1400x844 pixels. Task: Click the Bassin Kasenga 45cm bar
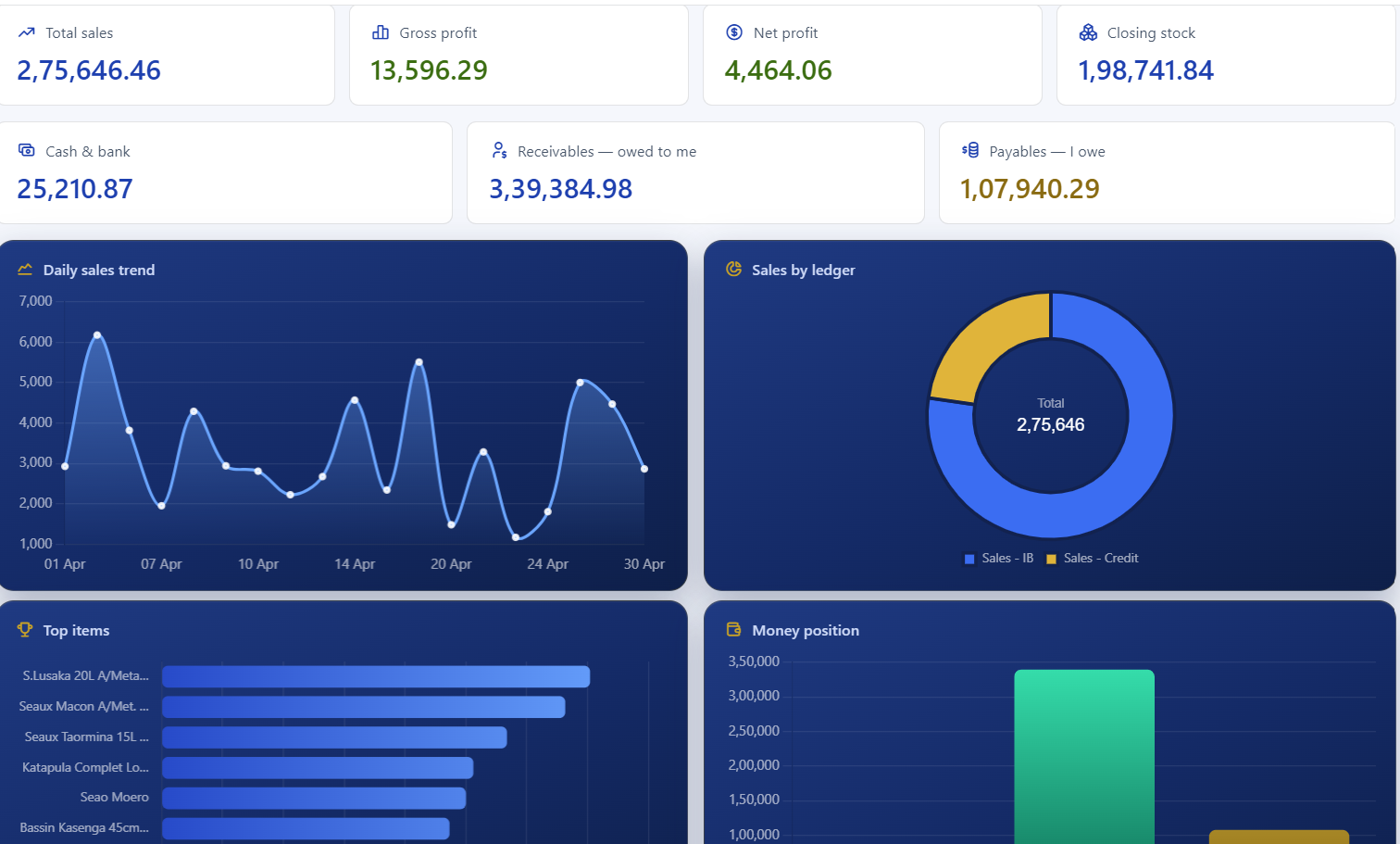[306, 828]
